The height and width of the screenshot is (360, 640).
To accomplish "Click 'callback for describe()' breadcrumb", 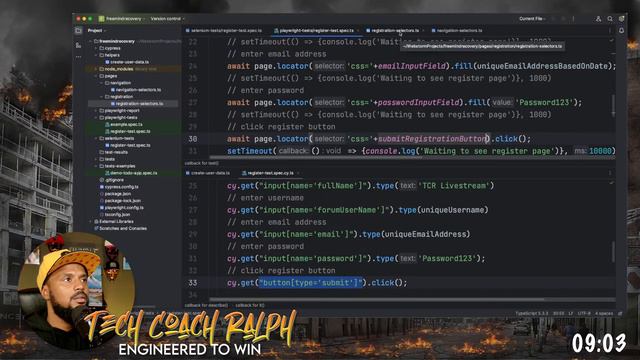I will point(206,305).
